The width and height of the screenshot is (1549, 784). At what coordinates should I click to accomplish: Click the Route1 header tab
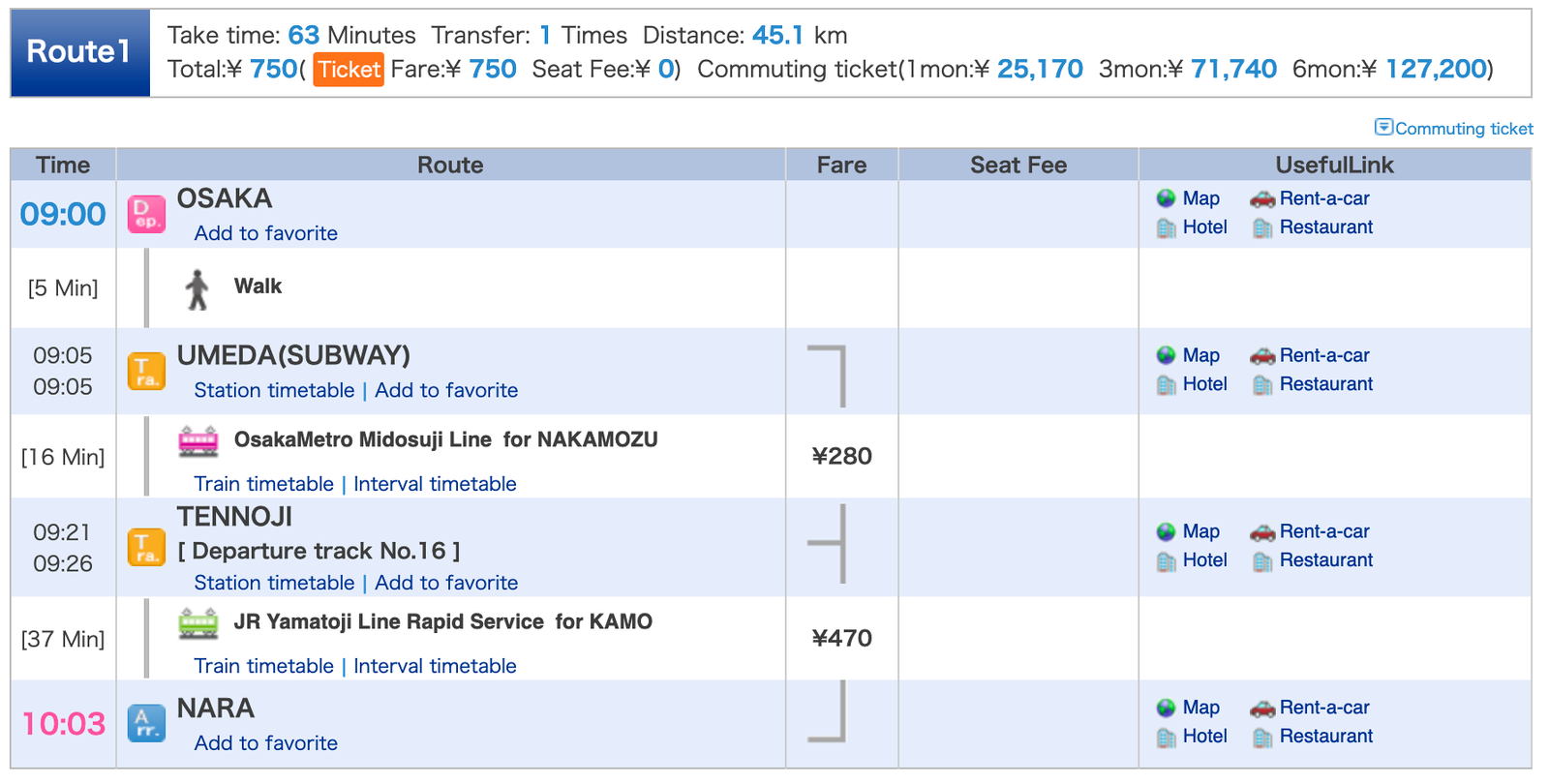[79, 52]
